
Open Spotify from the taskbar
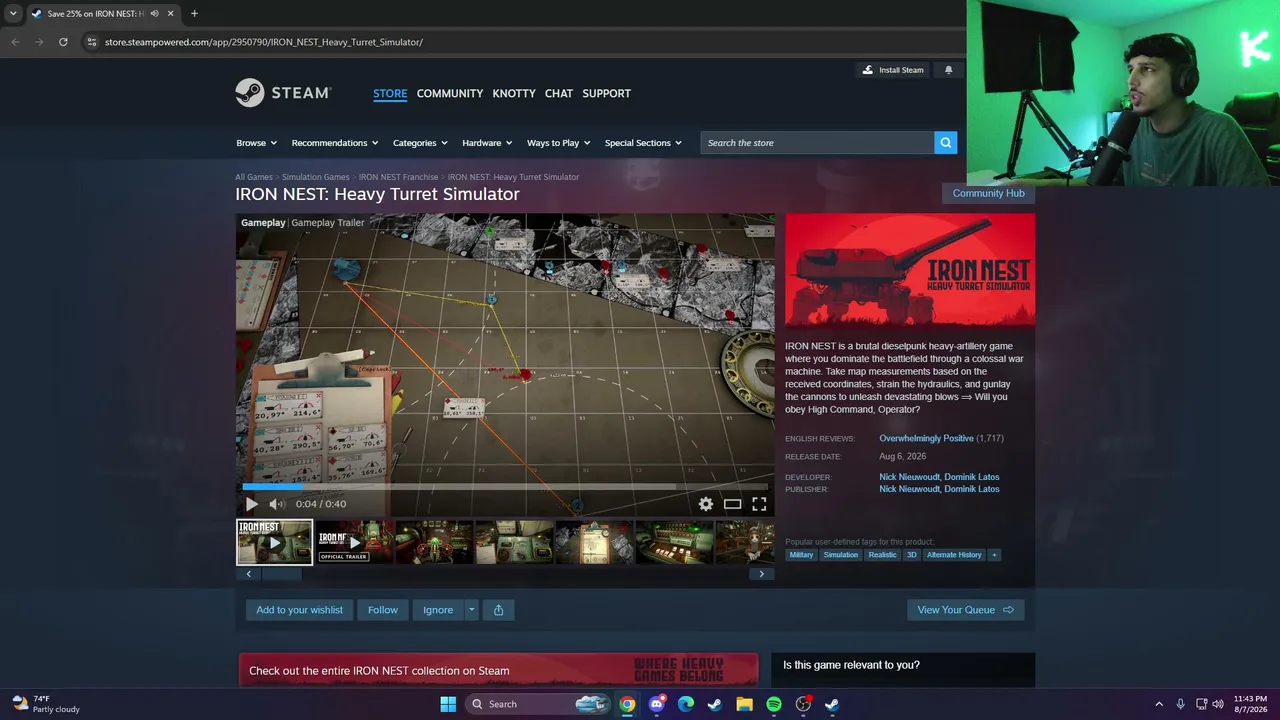(774, 704)
